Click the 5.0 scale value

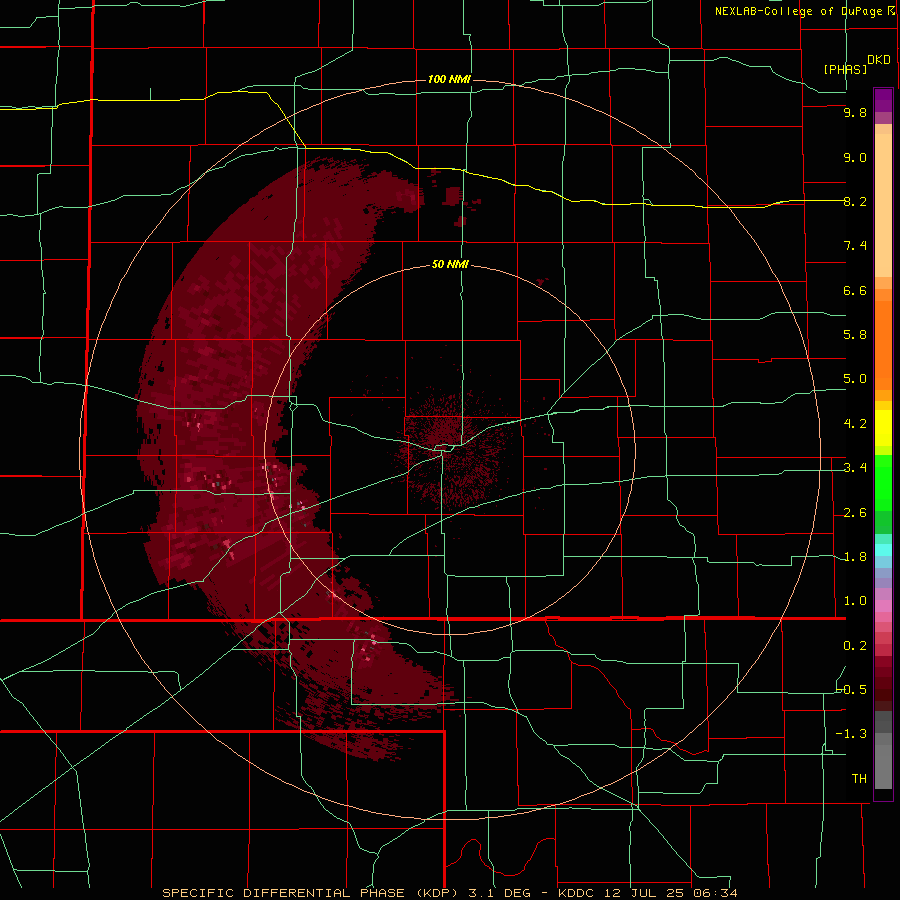[855, 379]
